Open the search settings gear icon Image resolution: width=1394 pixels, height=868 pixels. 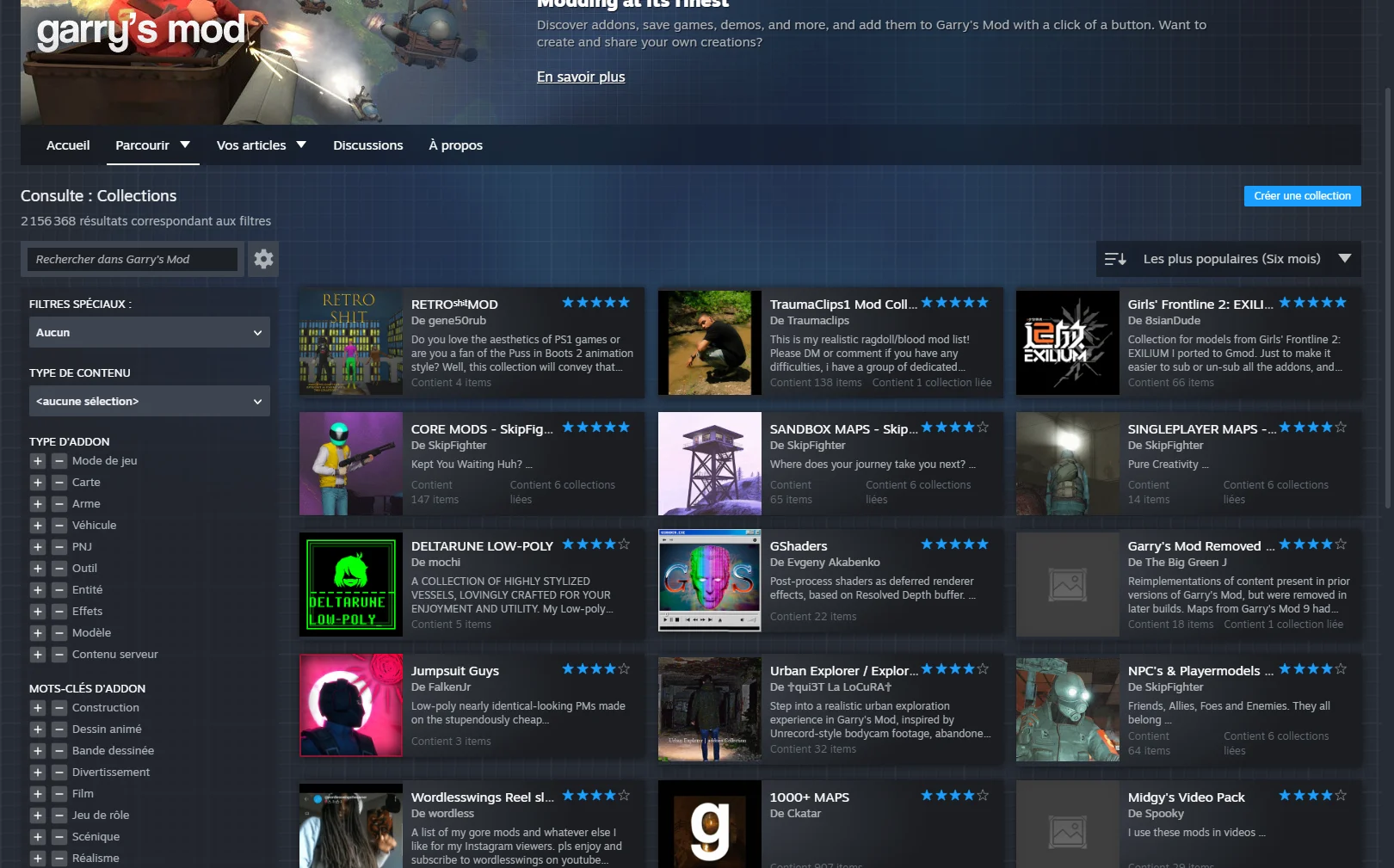click(x=263, y=259)
